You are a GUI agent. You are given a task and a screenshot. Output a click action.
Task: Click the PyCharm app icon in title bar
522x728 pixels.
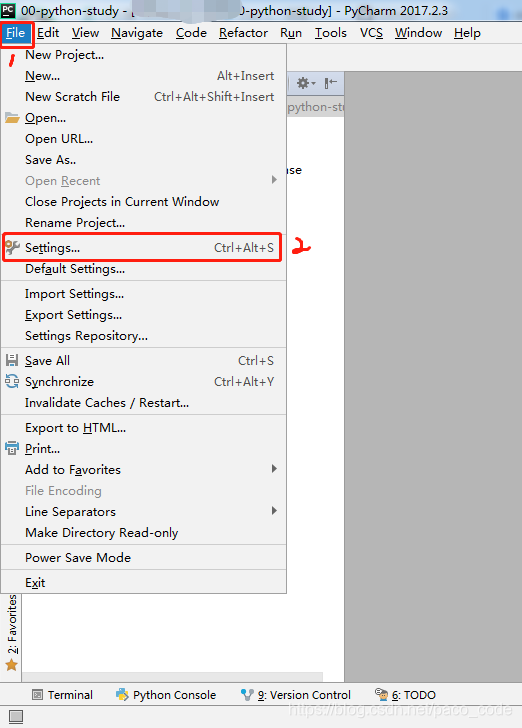[x=8, y=10]
